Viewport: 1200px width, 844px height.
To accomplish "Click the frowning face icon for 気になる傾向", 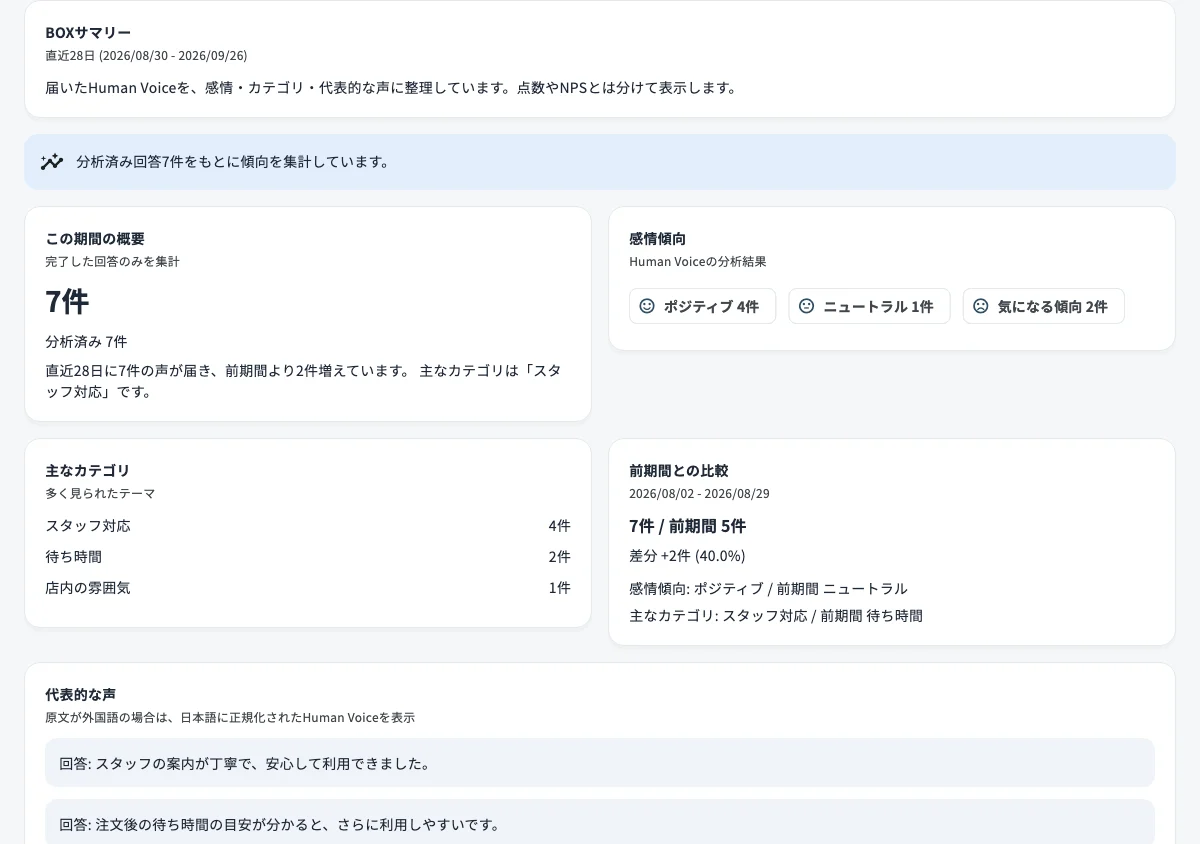I will (981, 306).
